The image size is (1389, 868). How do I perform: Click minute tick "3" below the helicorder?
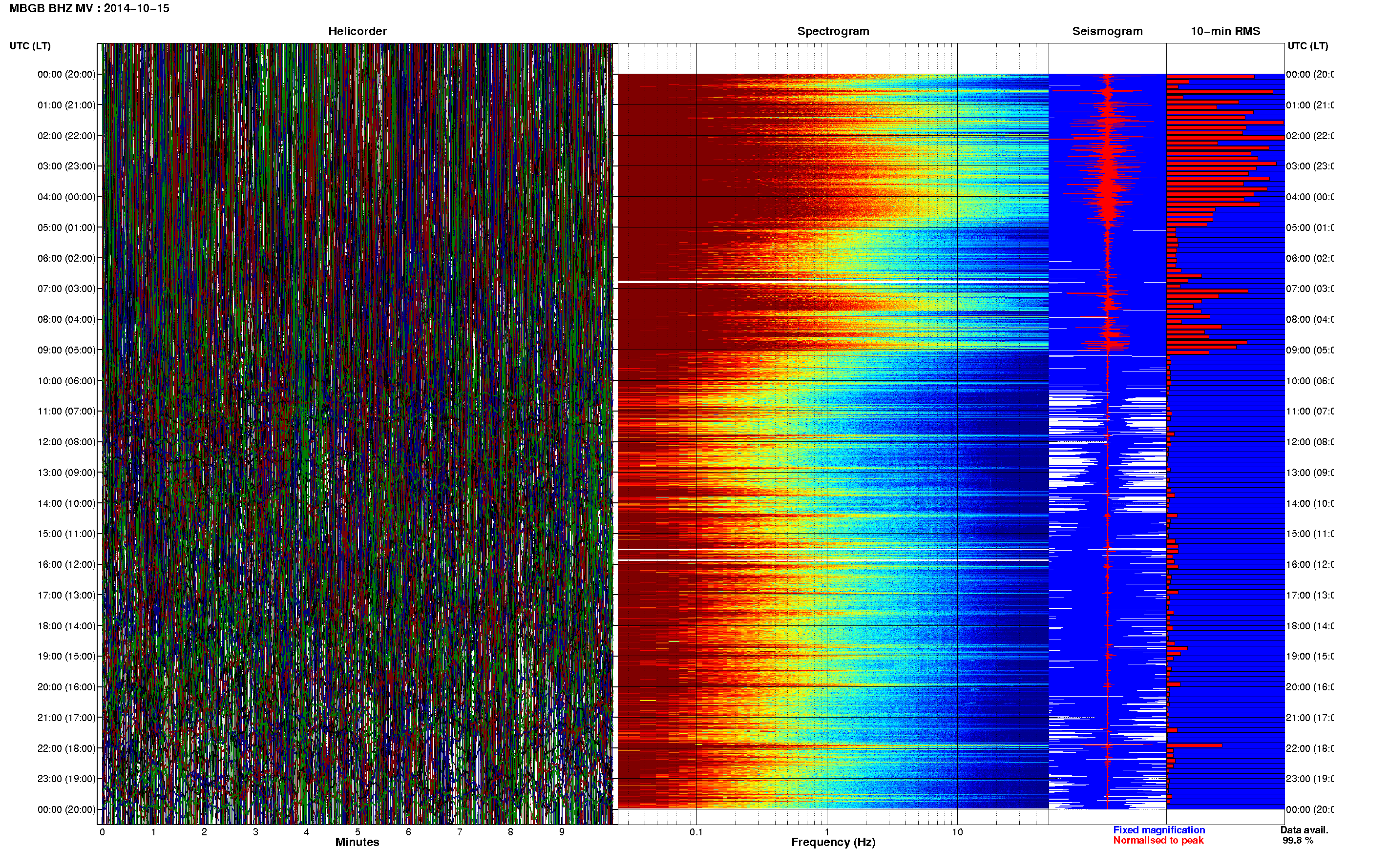coord(255,832)
